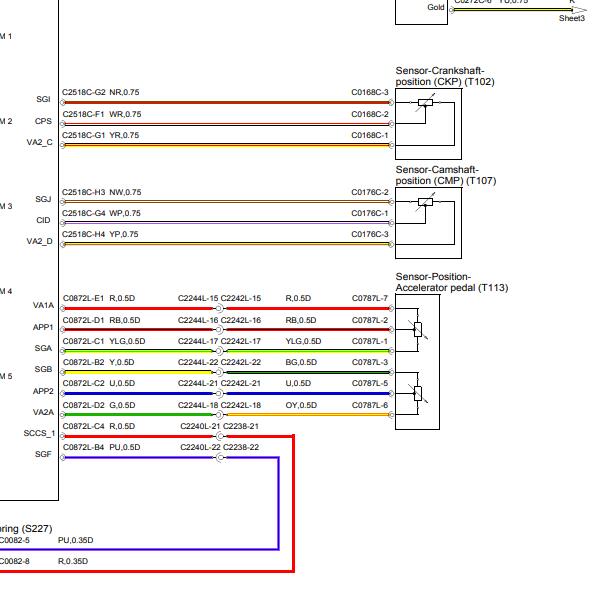
Task: Click the upper potentiometer symbol in accelerator pedal sensor
Action: pyautogui.click(x=418, y=330)
